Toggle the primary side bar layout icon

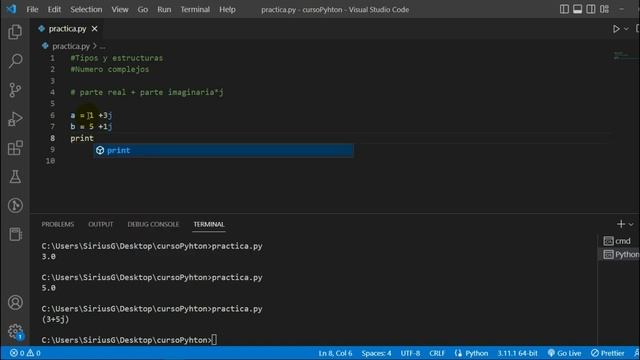[564, 9]
